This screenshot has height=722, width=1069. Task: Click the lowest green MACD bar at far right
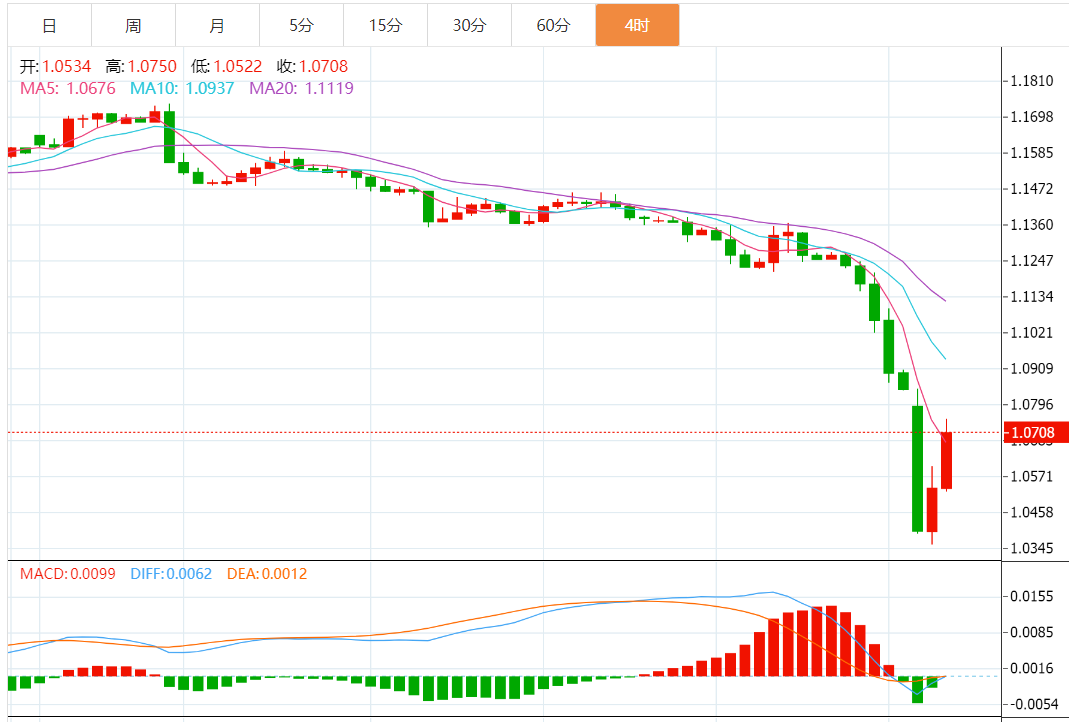(918, 689)
